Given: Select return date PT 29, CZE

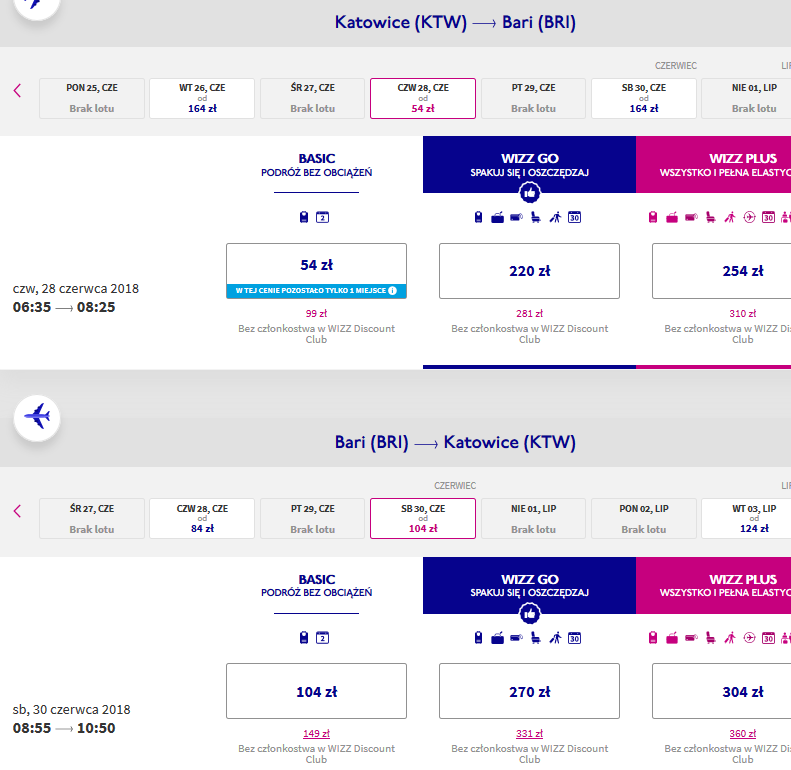Looking at the screenshot, I should [312, 519].
